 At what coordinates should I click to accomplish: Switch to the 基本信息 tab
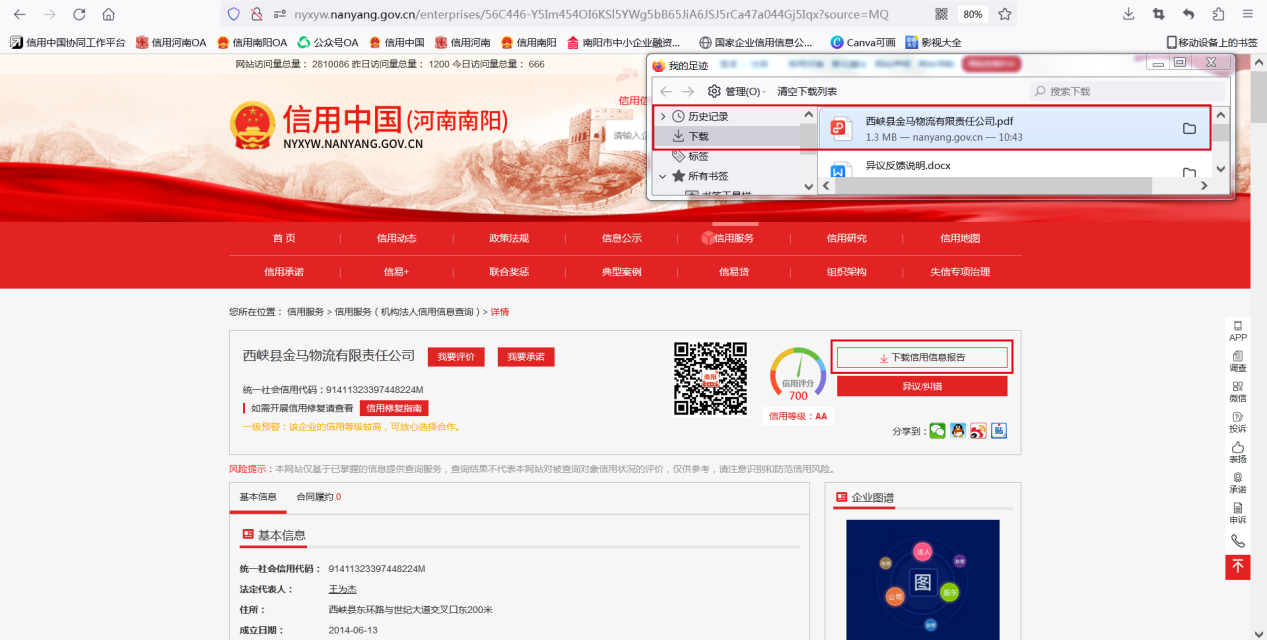tap(258, 497)
